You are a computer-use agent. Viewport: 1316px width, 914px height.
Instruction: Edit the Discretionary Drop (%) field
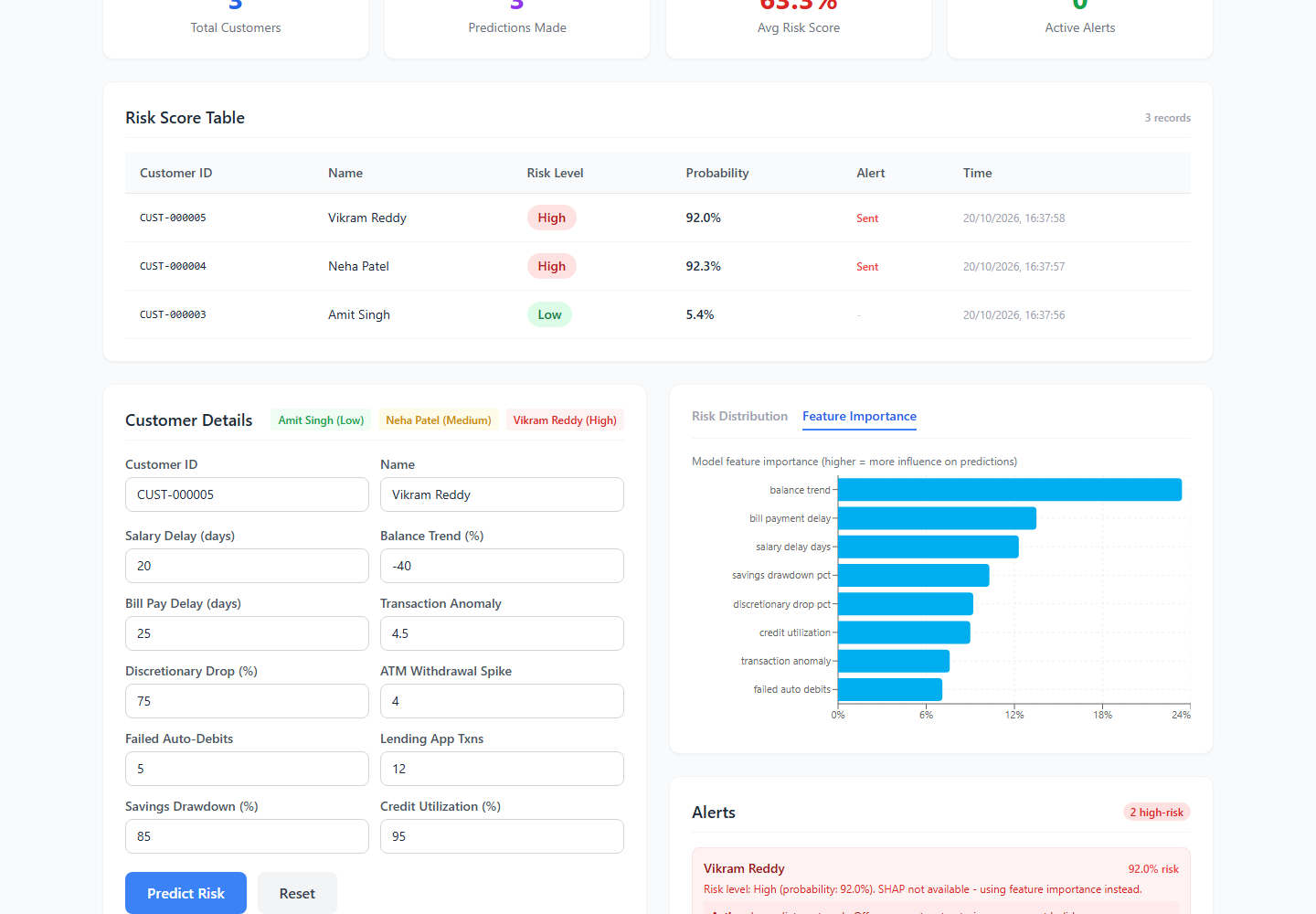pyautogui.click(x=247, y=701)
